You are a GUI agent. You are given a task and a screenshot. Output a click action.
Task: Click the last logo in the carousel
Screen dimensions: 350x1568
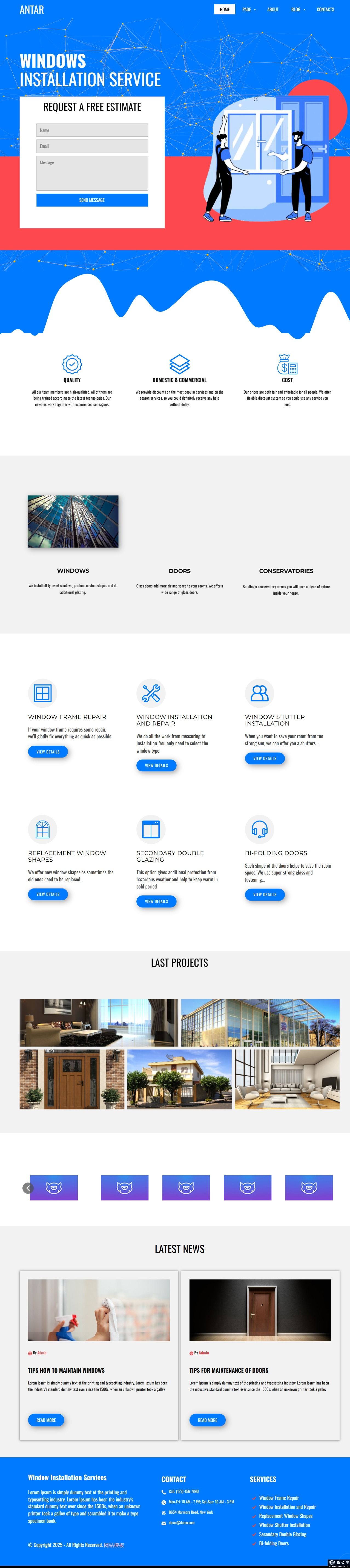309,1188
